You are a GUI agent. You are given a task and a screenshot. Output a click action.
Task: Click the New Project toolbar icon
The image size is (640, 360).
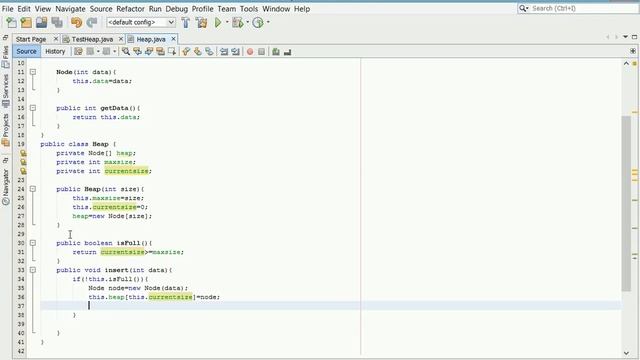[x=26, y=22]
